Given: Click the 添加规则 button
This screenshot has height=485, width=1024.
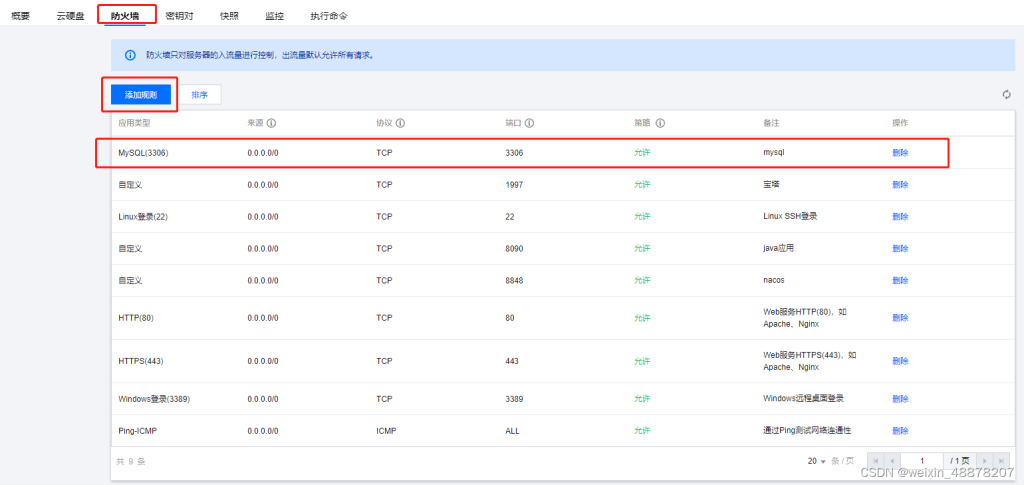Looking at the screenshot, I should point(140,95).
